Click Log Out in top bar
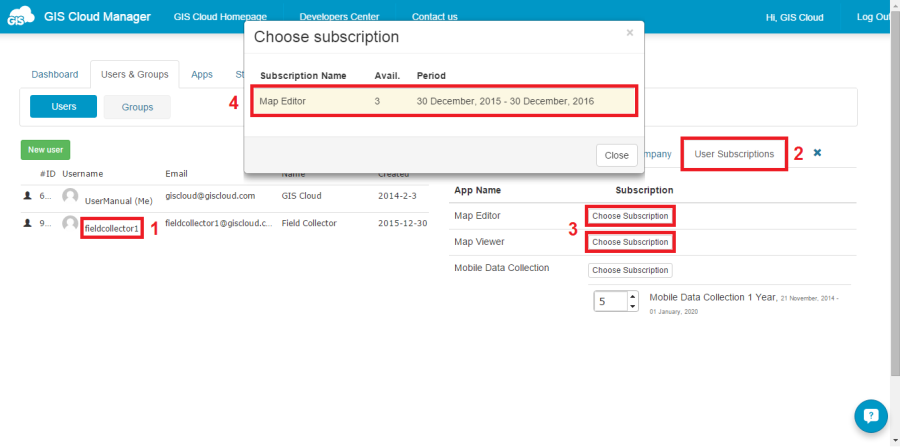This screenshot has width=900, height=447. tap(875, 17)
